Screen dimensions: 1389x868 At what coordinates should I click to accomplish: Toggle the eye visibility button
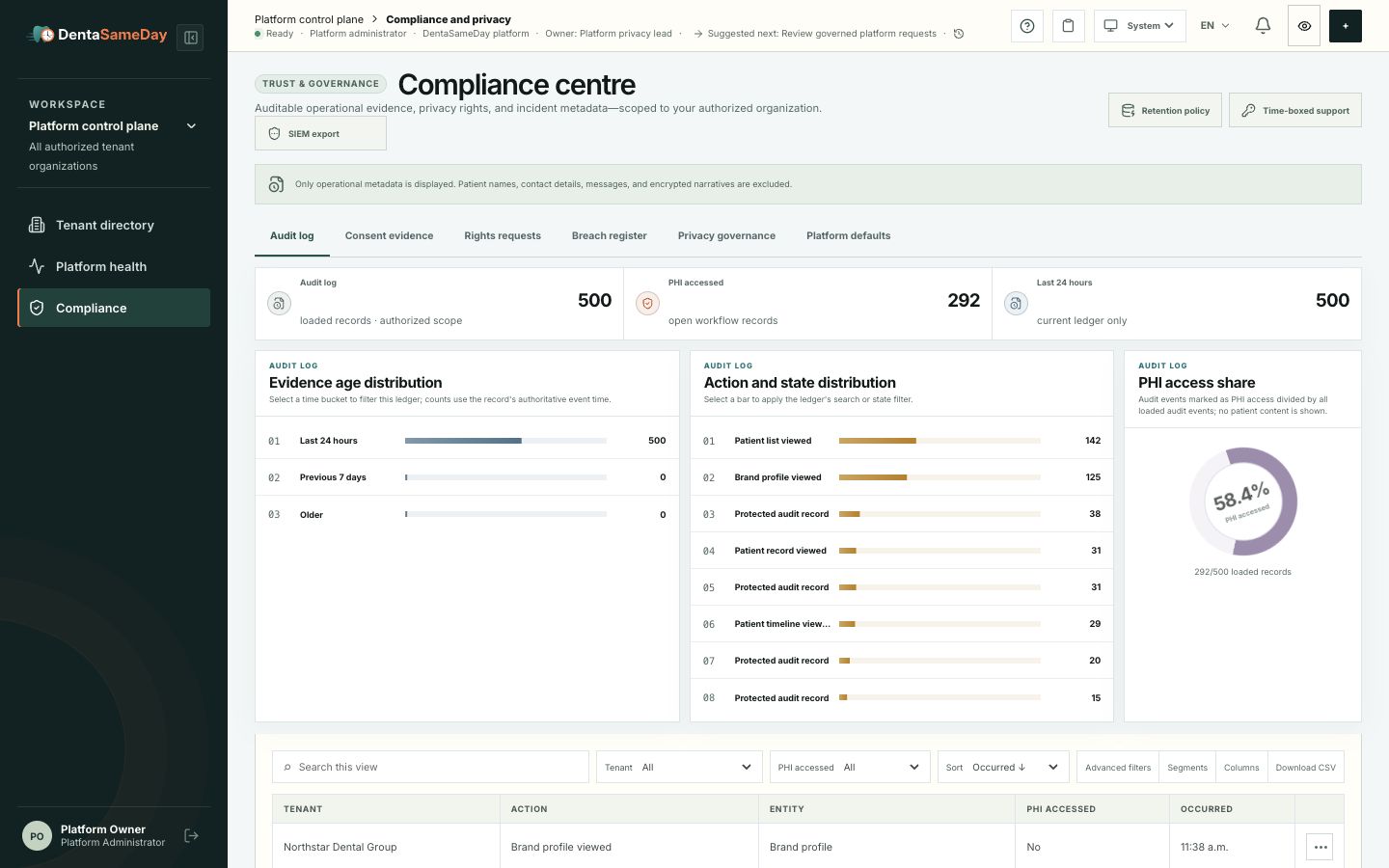tap(1304, 26)
